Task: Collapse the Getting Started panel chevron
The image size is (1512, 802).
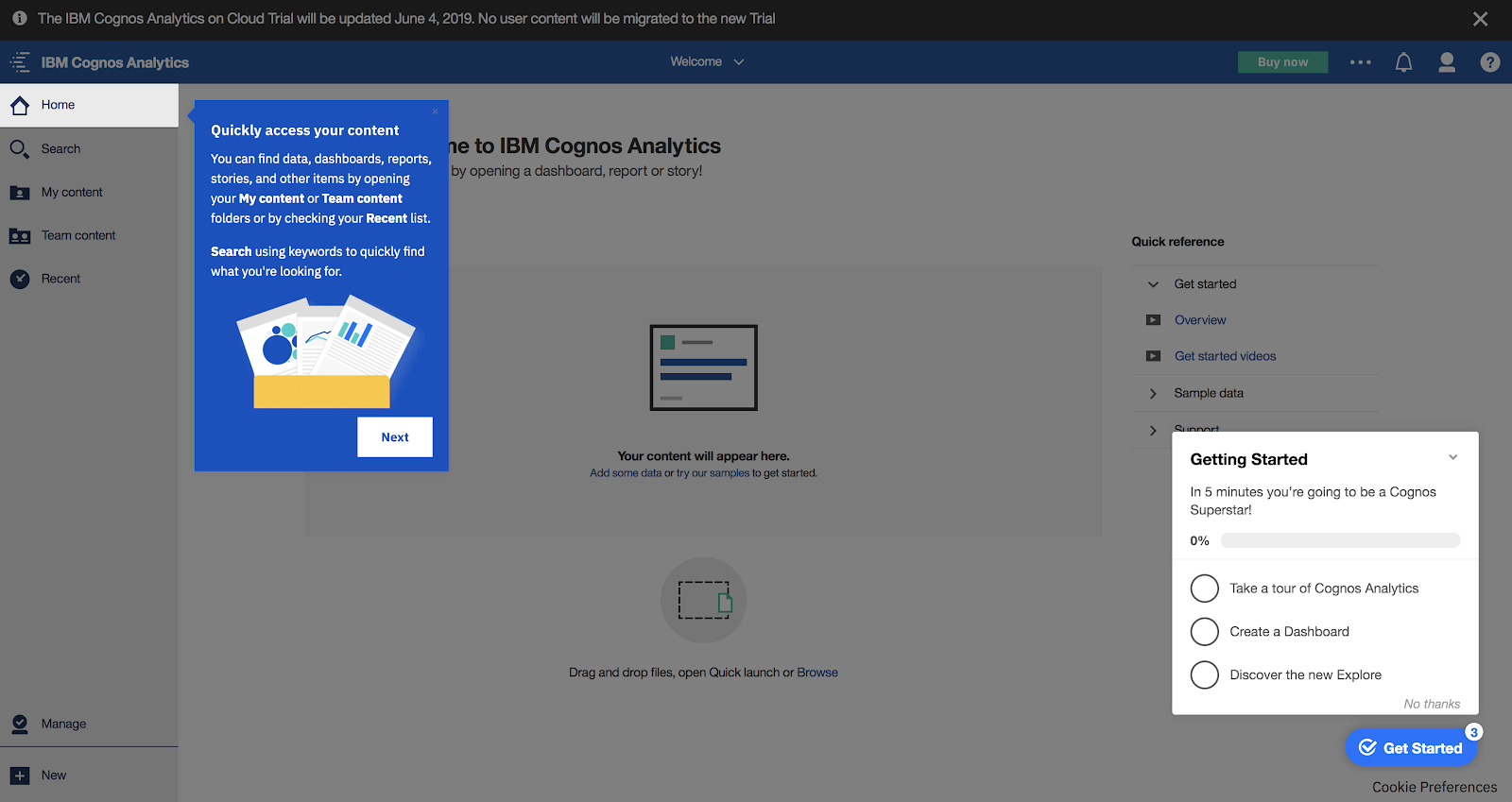Action: click(x=1452, y=458)
